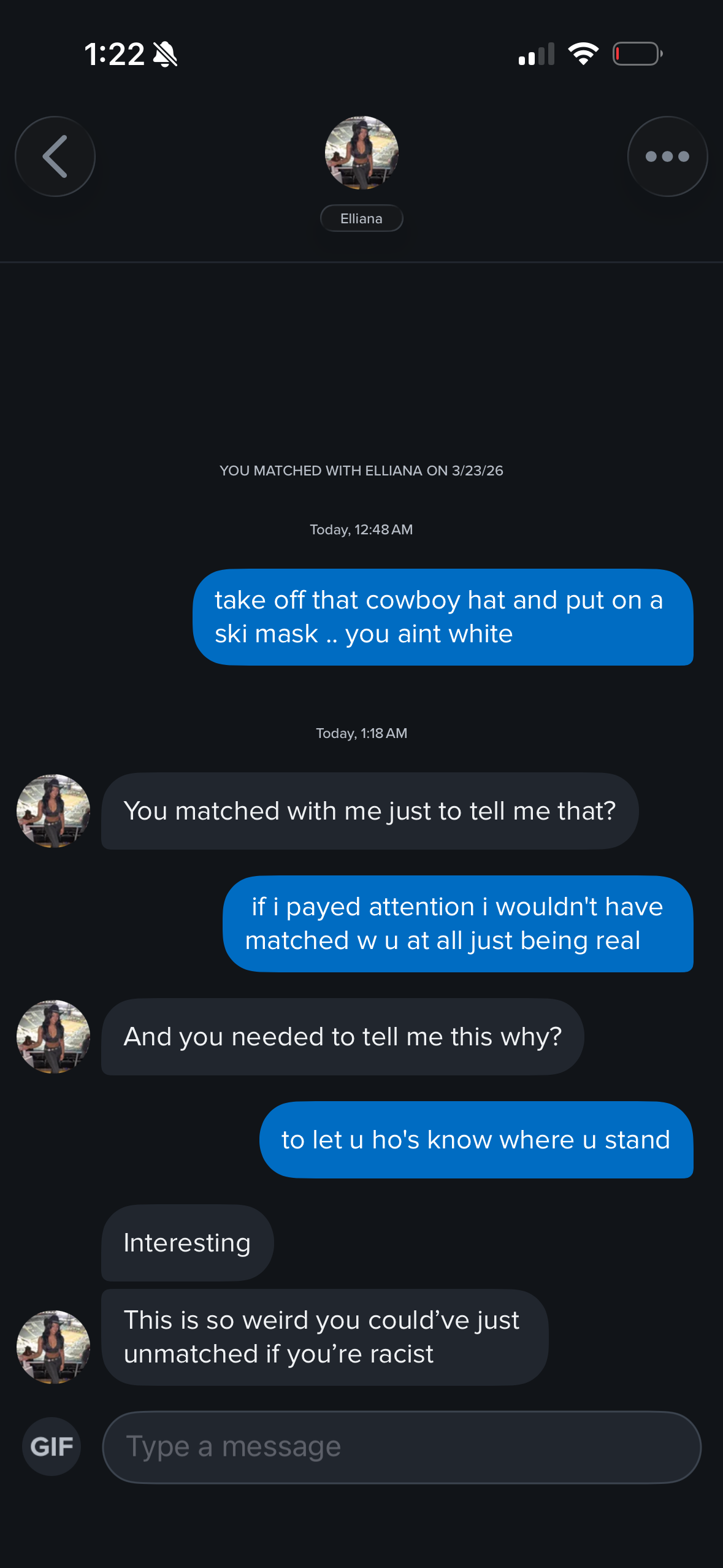Tap the Elliana name label
723x1568 pixels.
[361, 218]
